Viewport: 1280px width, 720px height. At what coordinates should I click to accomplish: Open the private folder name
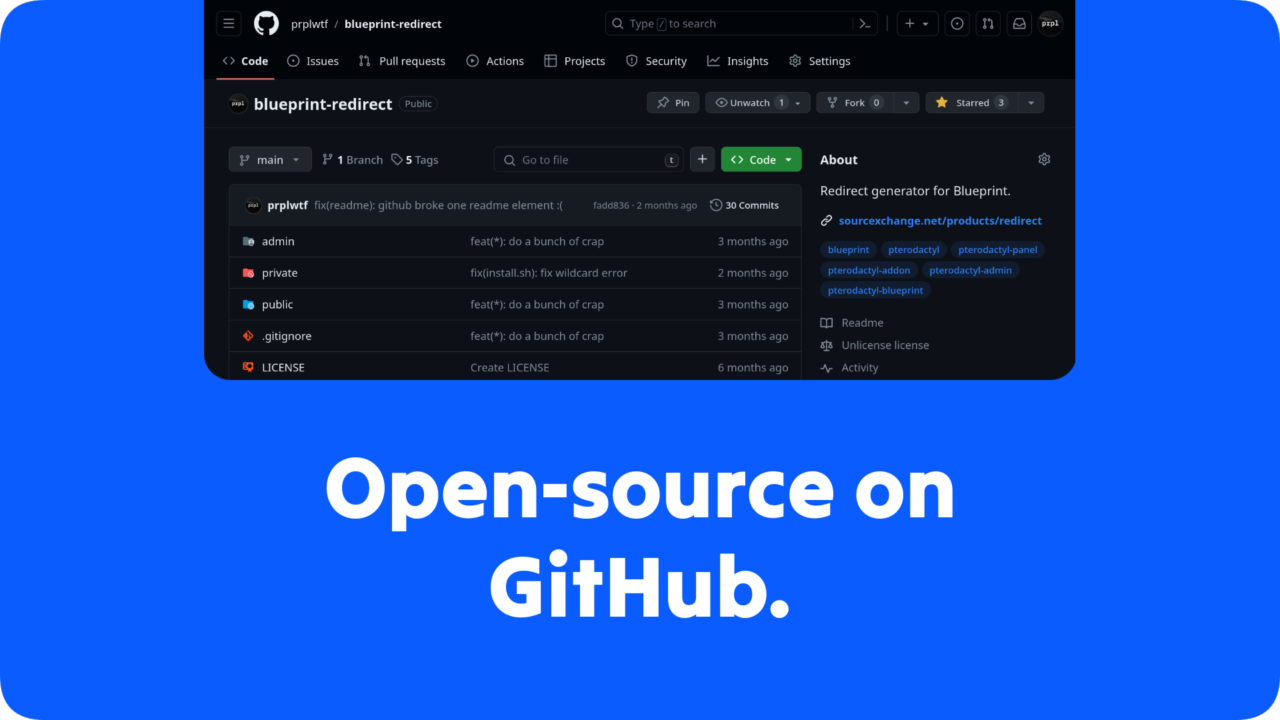coord(280,273)
